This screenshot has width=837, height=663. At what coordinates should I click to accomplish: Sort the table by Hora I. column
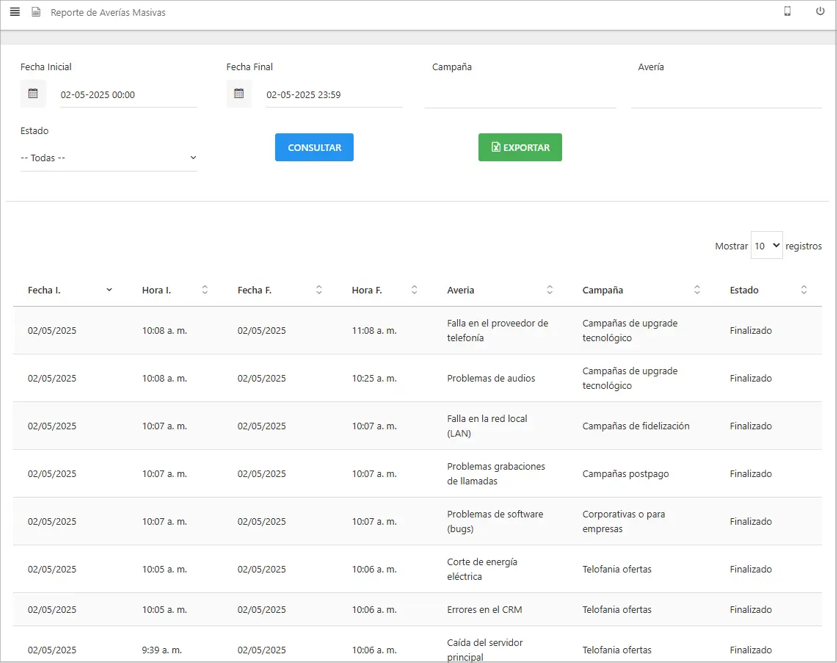pos(204,290)
